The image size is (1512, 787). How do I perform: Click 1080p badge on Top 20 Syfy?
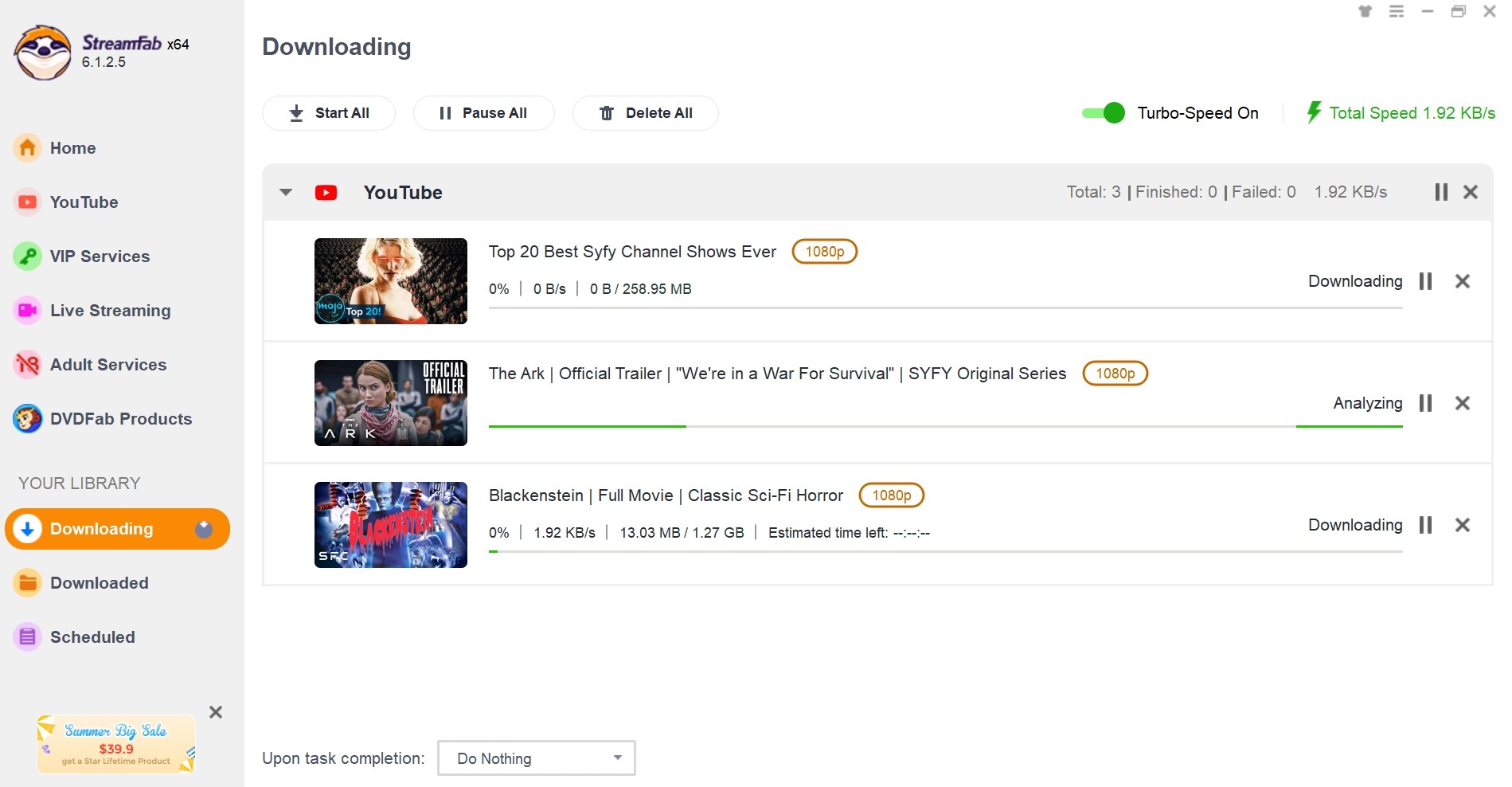pos(825,252)
